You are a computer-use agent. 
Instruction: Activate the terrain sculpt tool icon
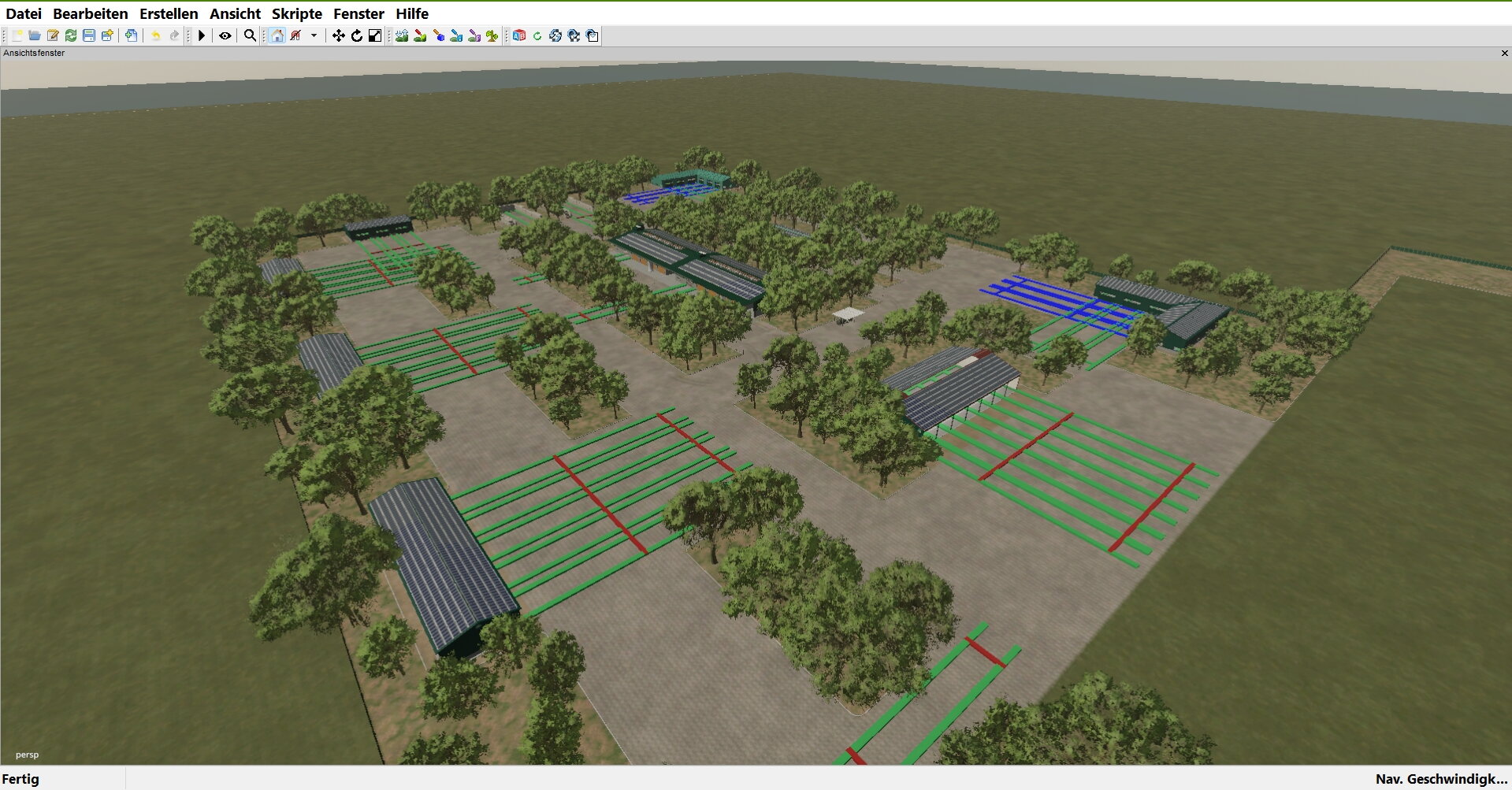coord(402,35)
